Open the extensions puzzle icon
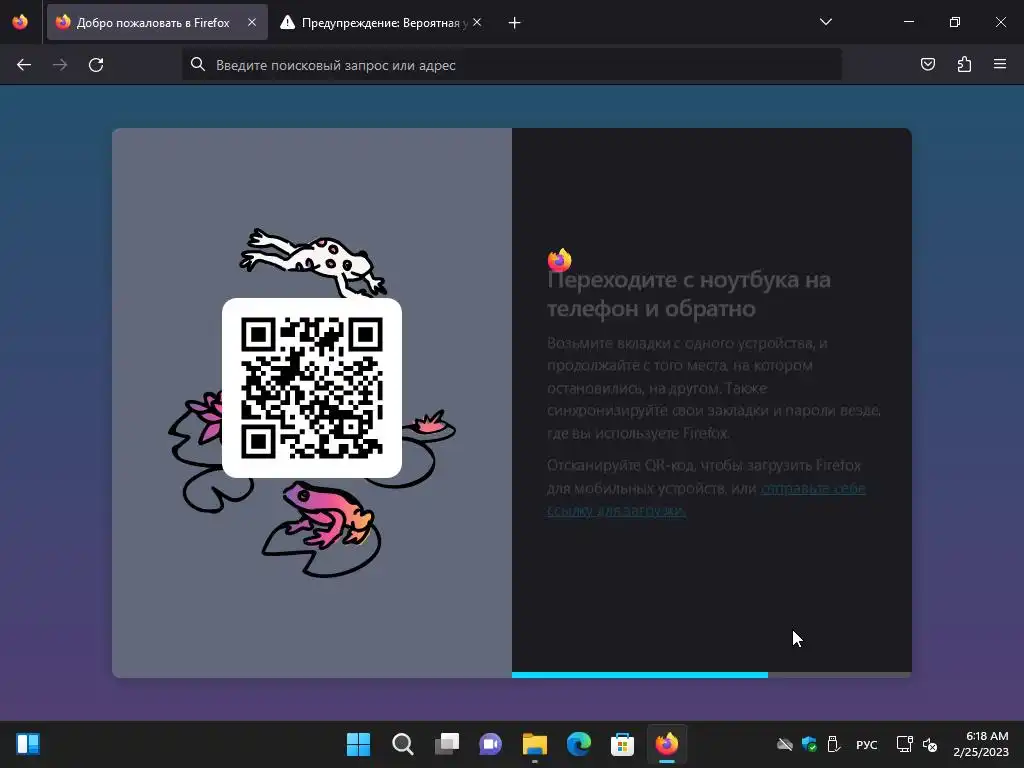The height and width of the screenshot is (768, 1024). (x=964, y=64)
